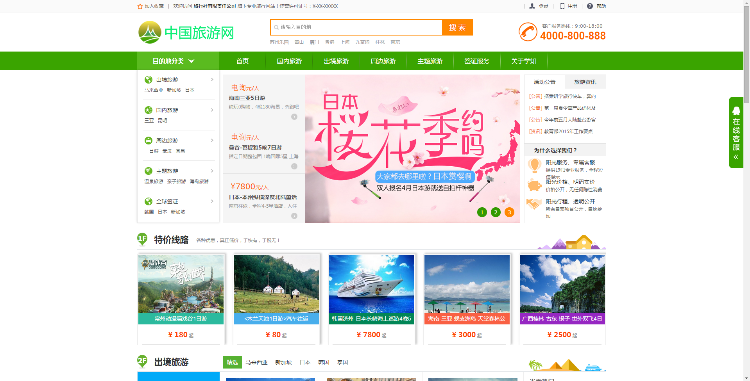Screen dimensions: 750x381
Task: Switch banner to slide 1
Action: tap(482, 212)
